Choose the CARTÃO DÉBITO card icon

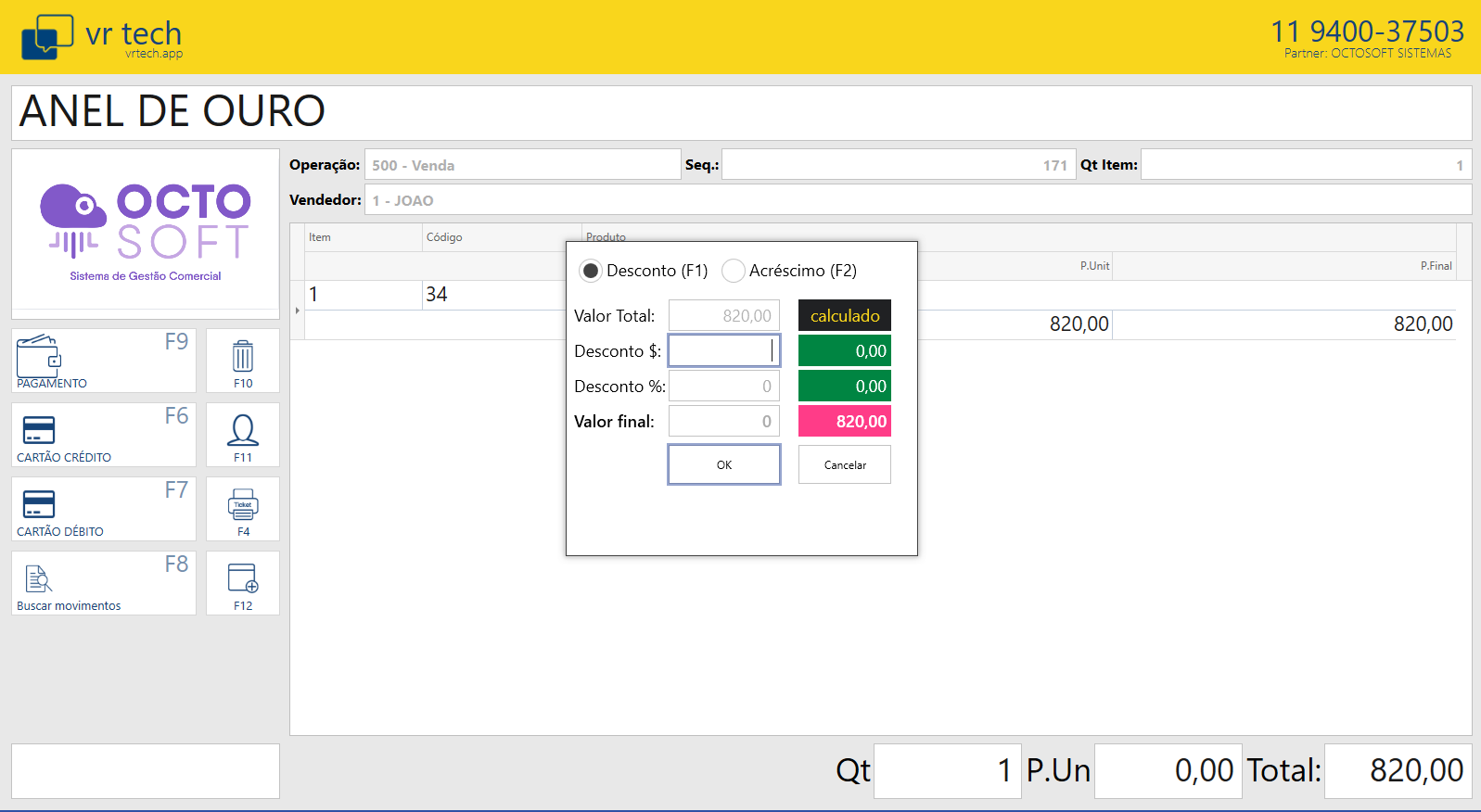pos(39,504)
